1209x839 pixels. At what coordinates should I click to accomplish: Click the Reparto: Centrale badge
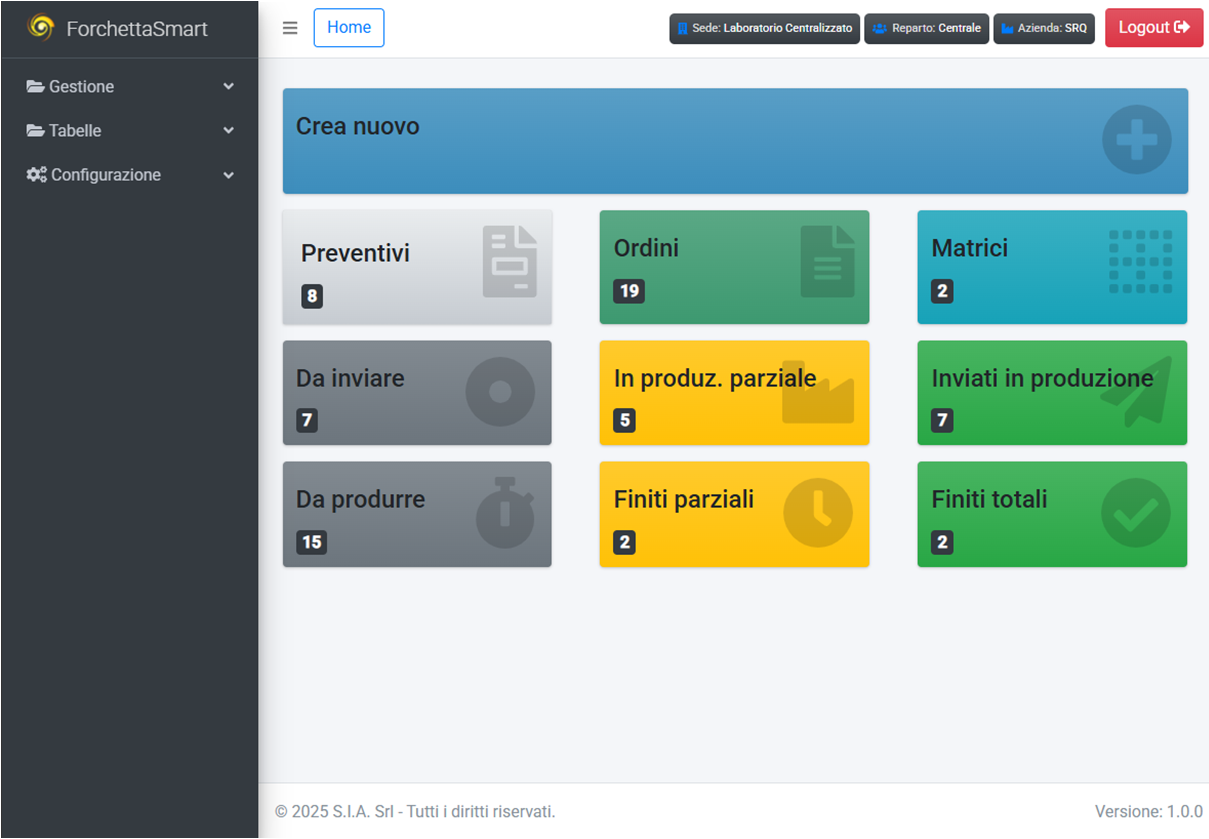[x=926, y=28]
